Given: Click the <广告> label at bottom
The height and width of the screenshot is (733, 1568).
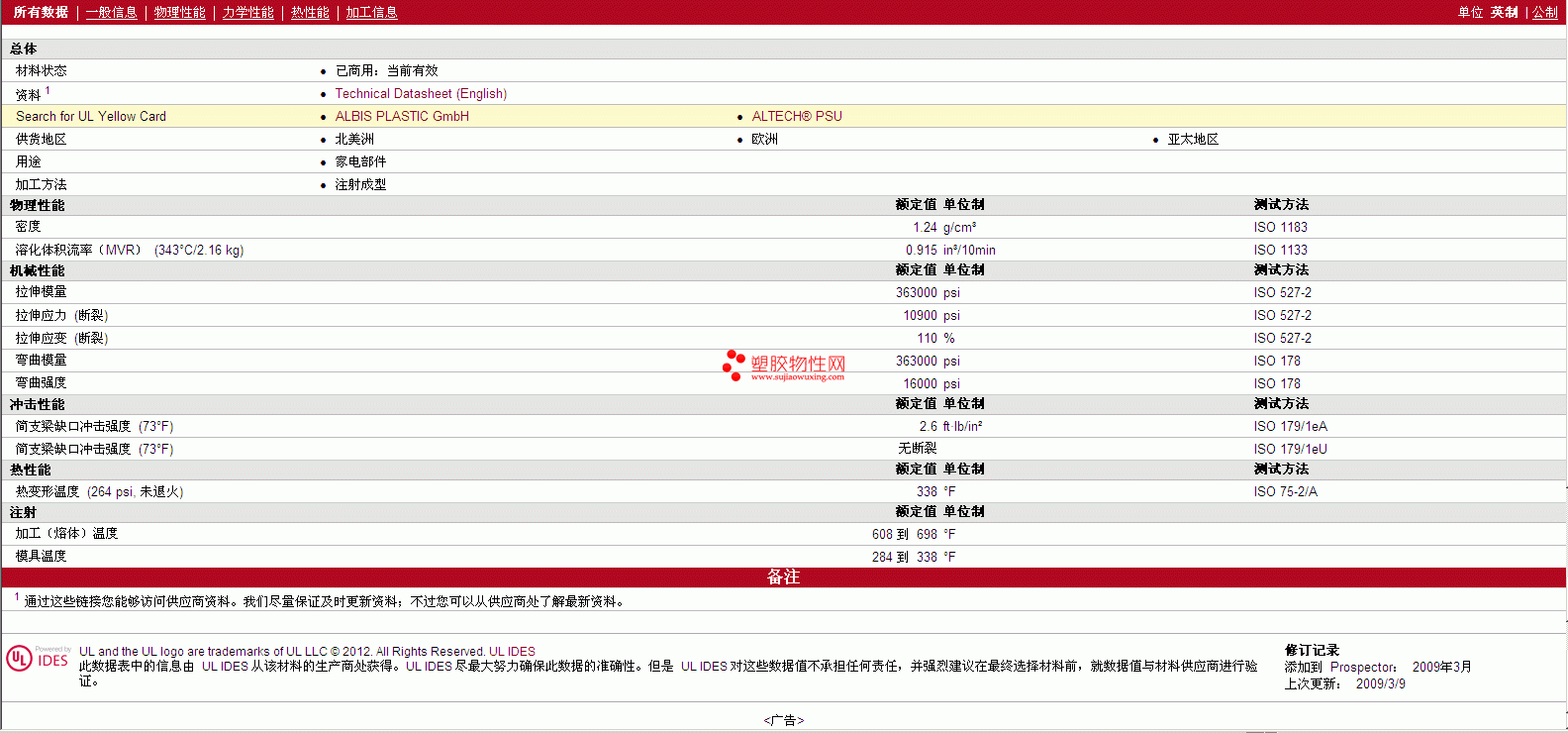Looking at the screenshot, I should pyautogui.click(x=784, y=720).
